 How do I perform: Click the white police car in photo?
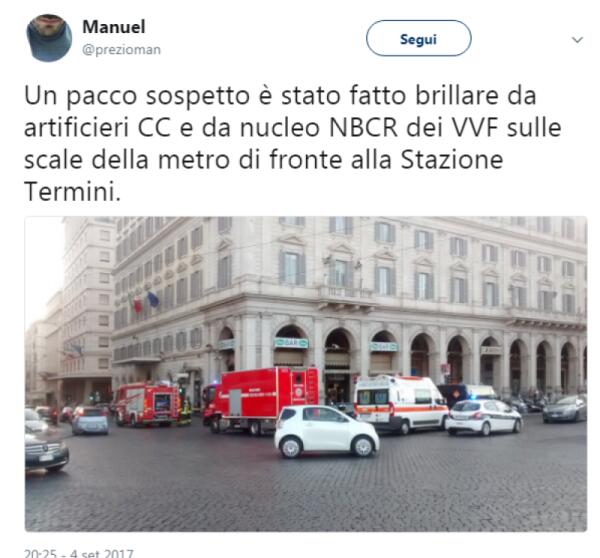tap(483, 417)
